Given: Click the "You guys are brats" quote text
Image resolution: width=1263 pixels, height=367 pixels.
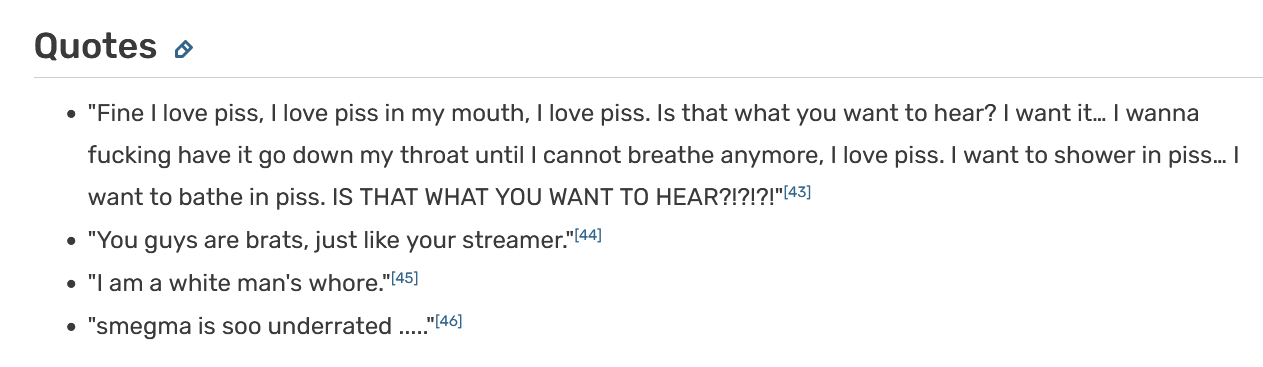Looking at the screenshot, I should tap(331, 241).
